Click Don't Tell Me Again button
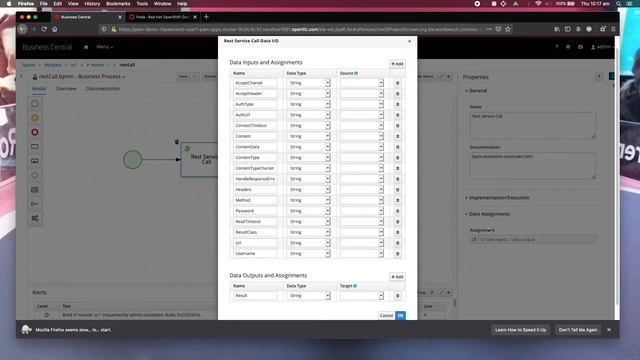 point(578,330)
